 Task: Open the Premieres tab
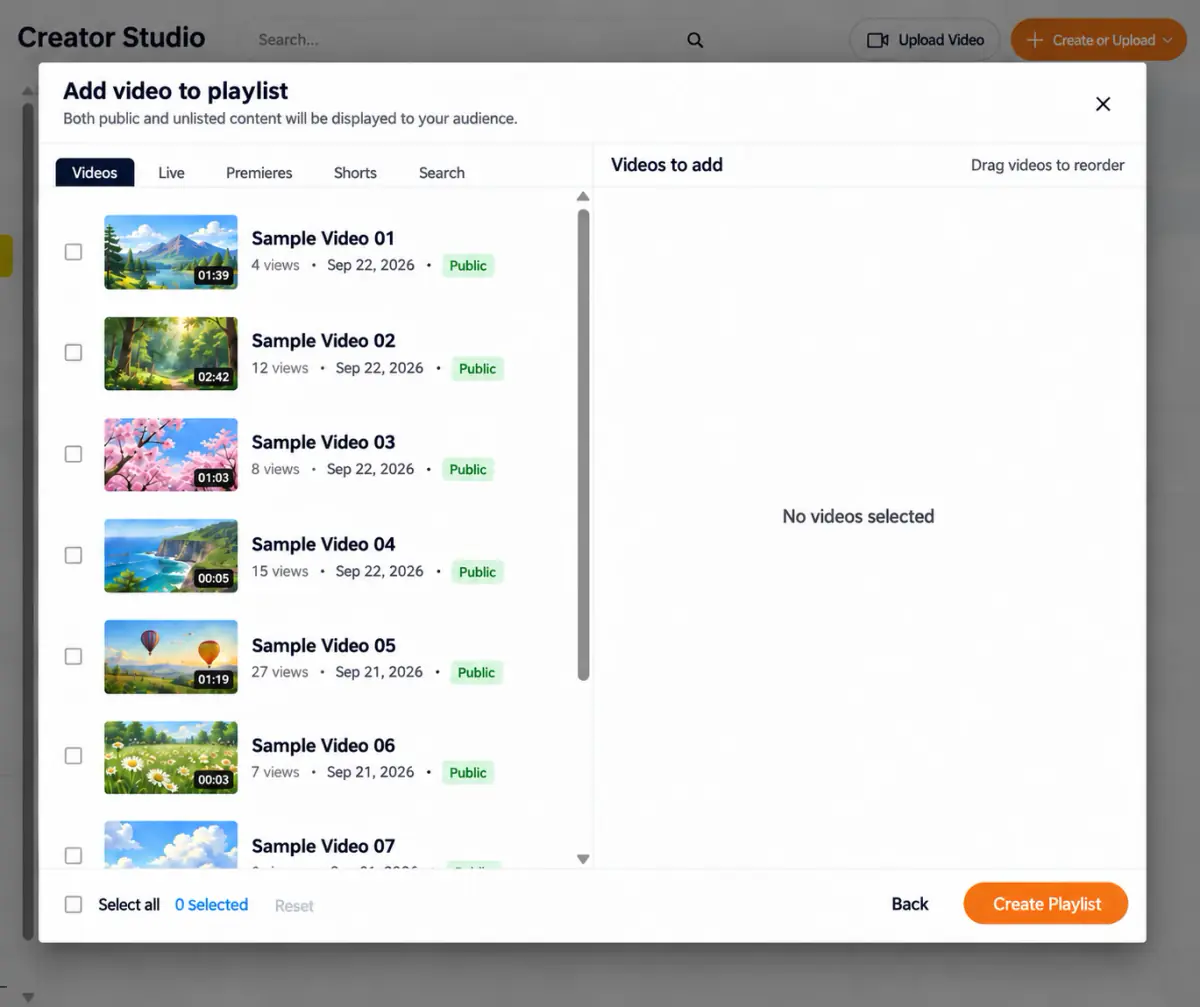tap(259, 172)
